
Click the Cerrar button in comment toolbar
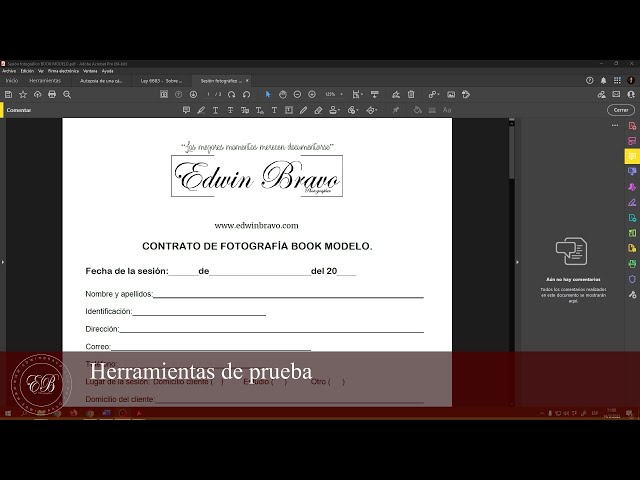(621, 110)
